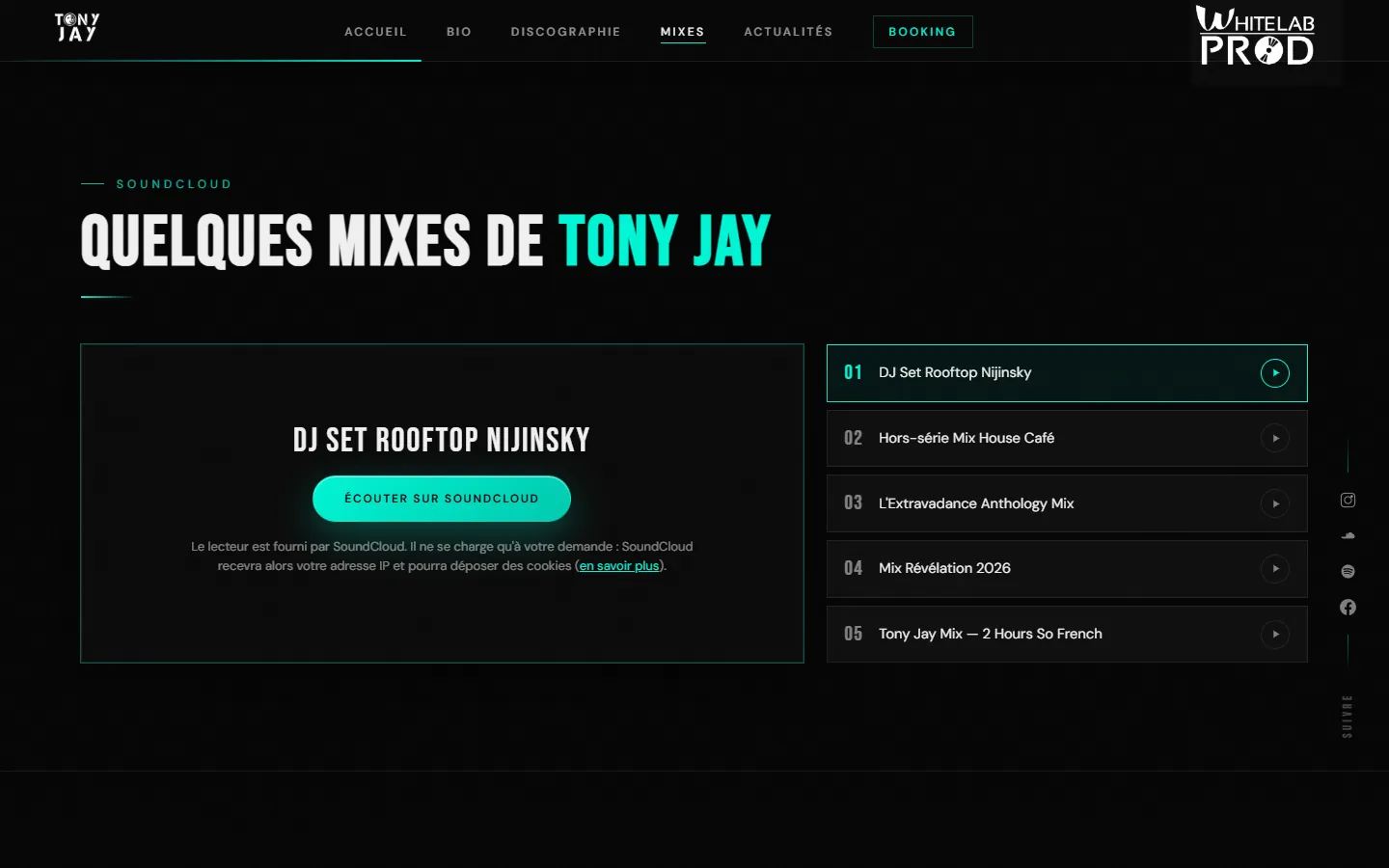The width and height of the screenshot is (1389, 868).
Task: Select 'Tony Jay Mix — 2 Hours So French' title
Action: (991, 634)
